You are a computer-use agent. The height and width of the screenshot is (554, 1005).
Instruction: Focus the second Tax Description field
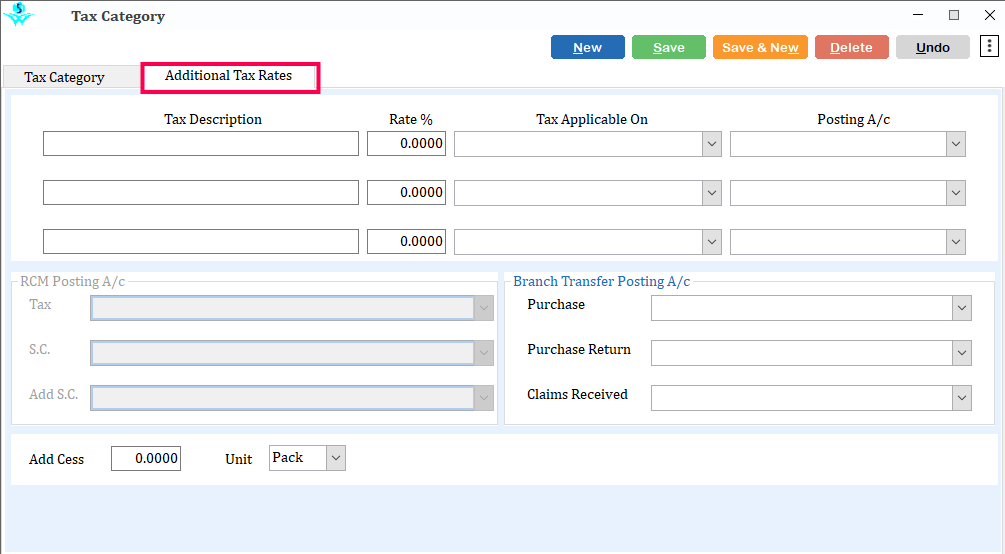point(201,192)
